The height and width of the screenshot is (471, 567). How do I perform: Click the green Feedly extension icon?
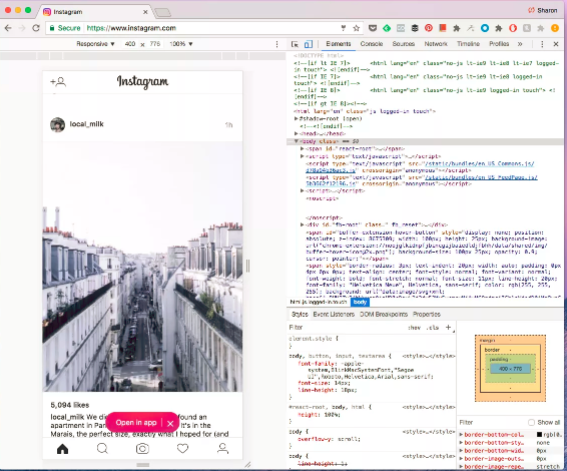[387, 28]
